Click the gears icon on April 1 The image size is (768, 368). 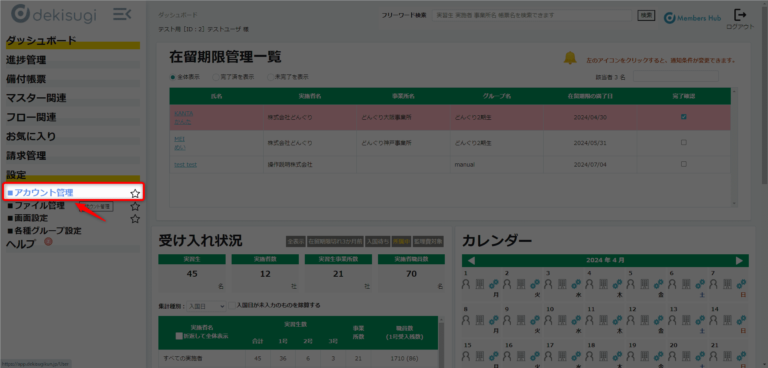[x=494, y=283]
